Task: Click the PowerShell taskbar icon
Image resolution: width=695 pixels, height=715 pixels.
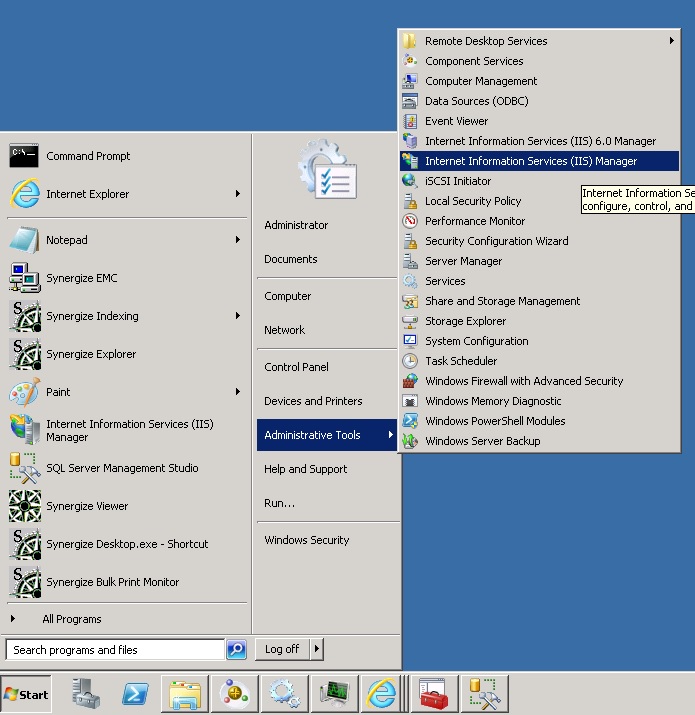Action: click(135, 694)
